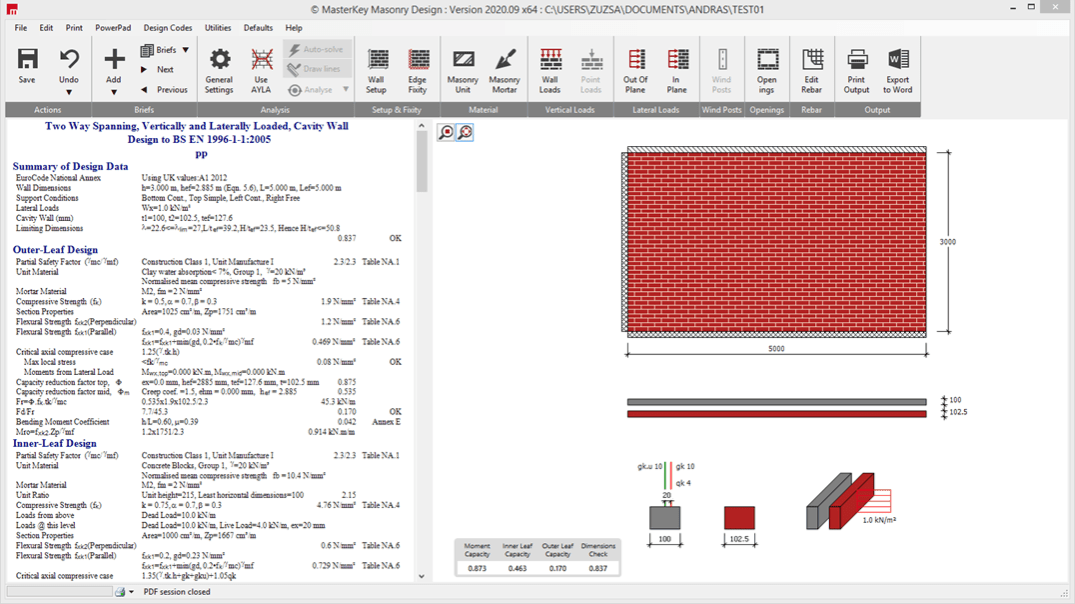
Task: Click the red 102.5 brick section
Action: 739,518
